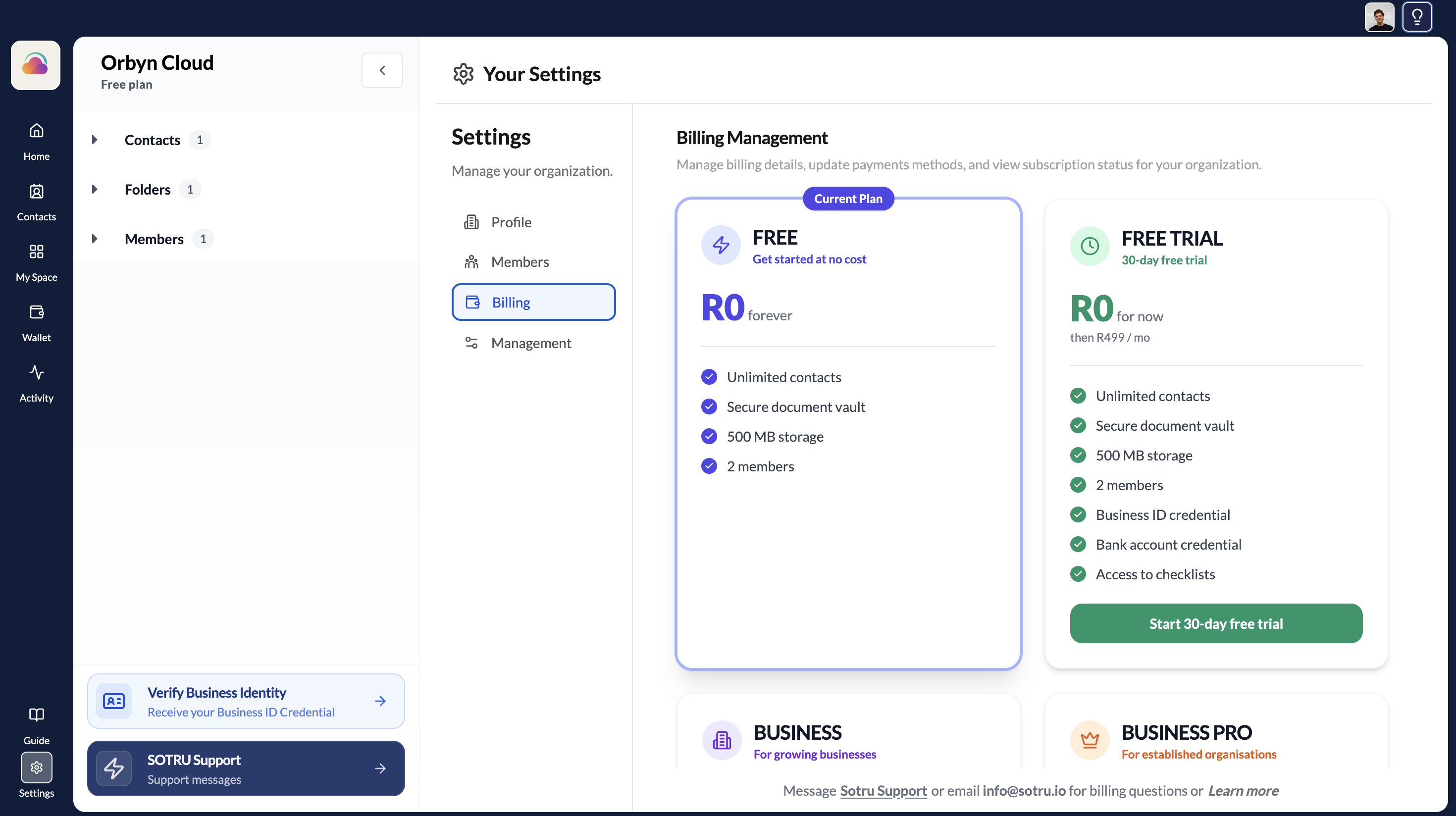Viewport: 1456px width, 816px height.
Task: Expand the Contacts tree row
Action: tap(95, 140)
